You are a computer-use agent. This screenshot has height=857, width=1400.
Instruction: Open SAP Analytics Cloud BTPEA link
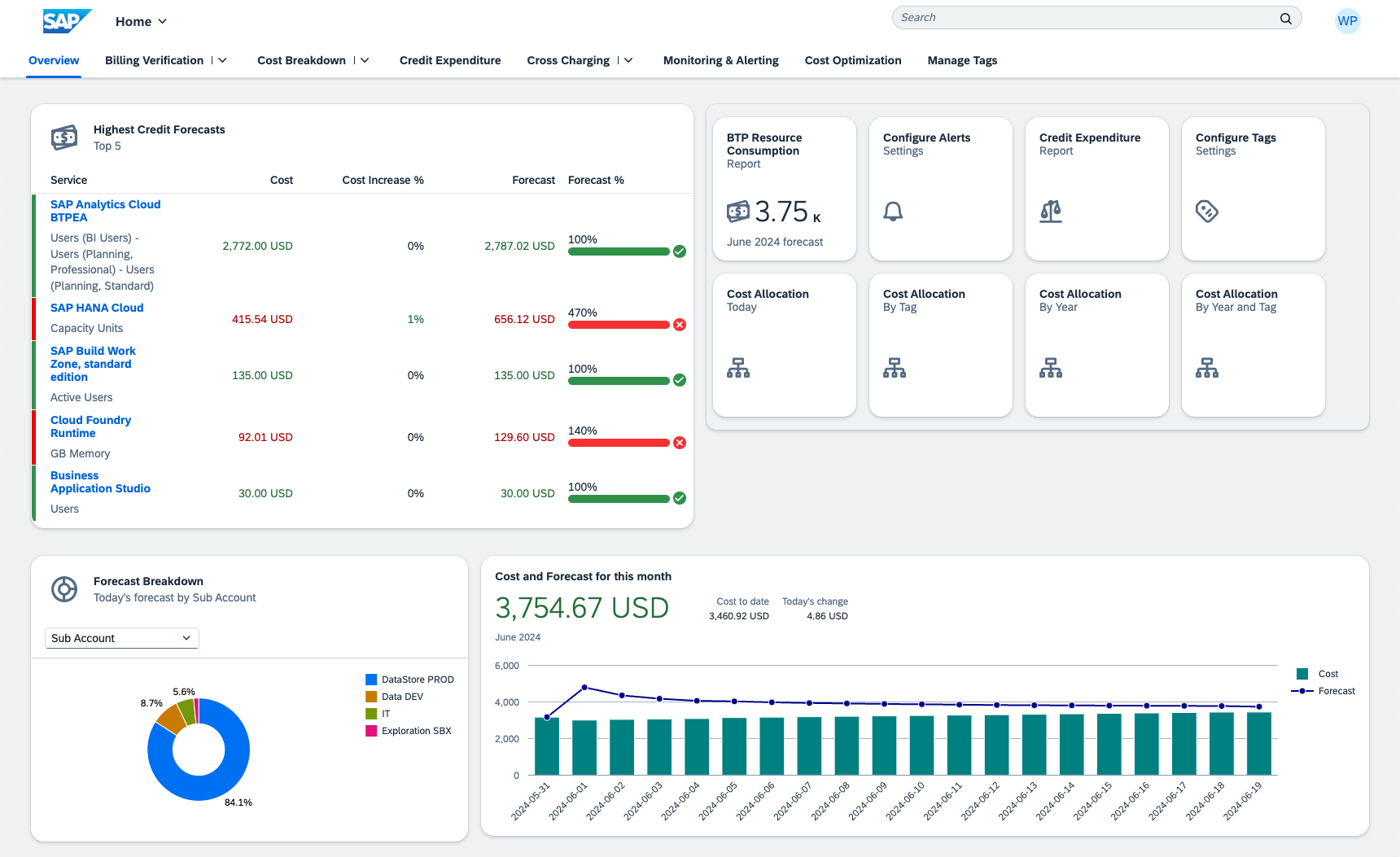(106, 211)
